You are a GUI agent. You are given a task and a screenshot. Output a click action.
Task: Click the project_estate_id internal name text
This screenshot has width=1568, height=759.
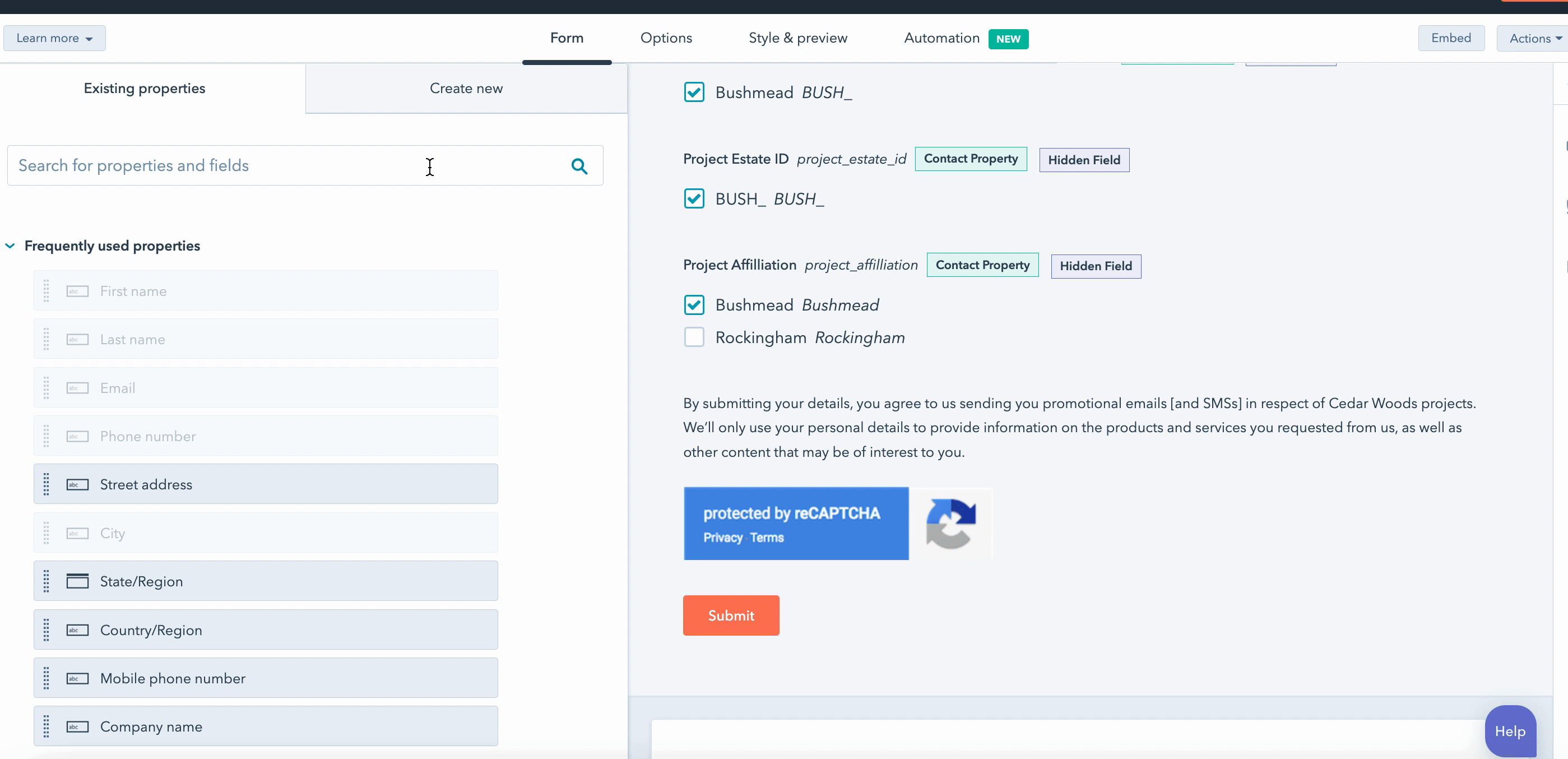tap(851, 159)
